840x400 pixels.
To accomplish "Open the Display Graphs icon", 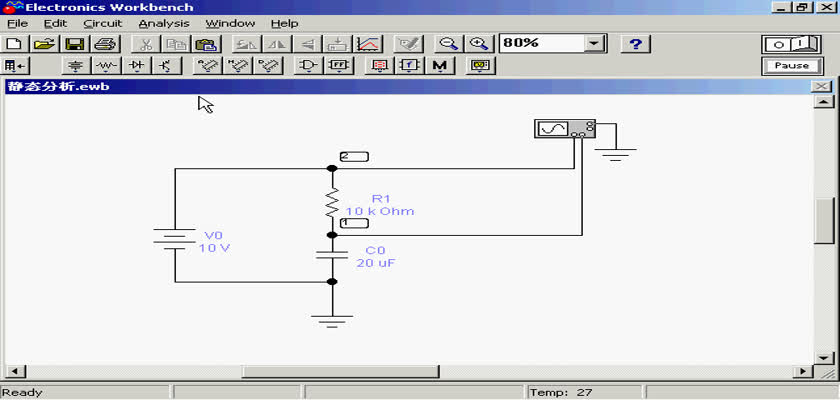I will (369, 44).
